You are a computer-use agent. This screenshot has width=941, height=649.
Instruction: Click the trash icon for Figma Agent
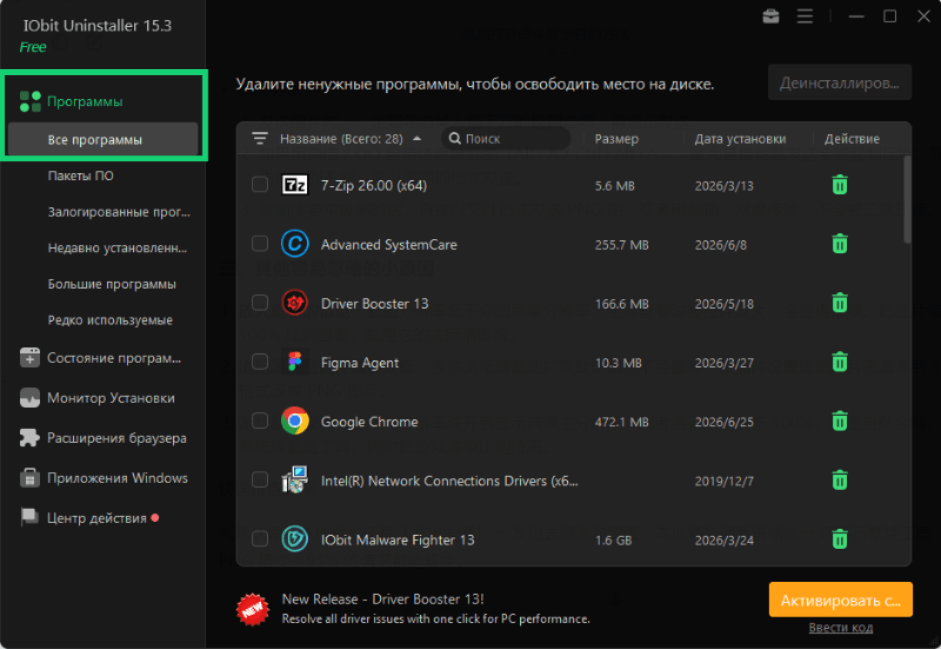tap(840, 362)
